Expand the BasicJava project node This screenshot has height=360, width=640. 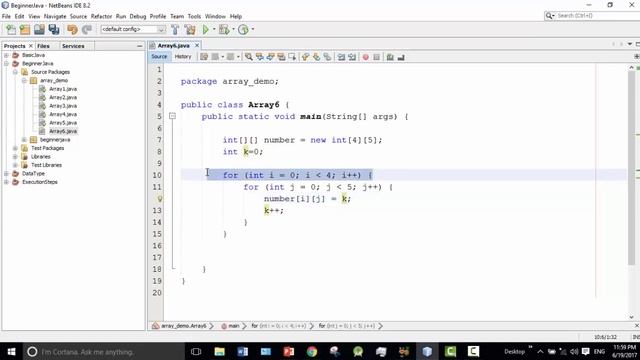6,55
